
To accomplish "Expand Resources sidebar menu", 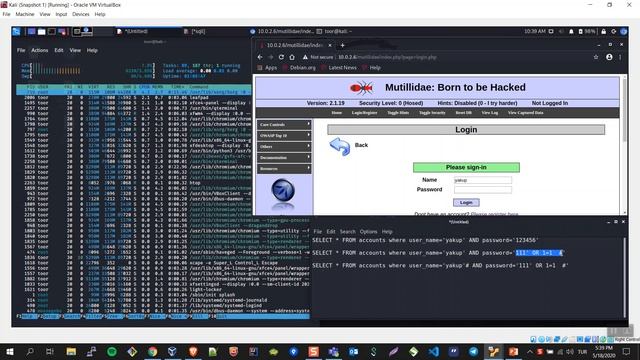I will [284, 169].
